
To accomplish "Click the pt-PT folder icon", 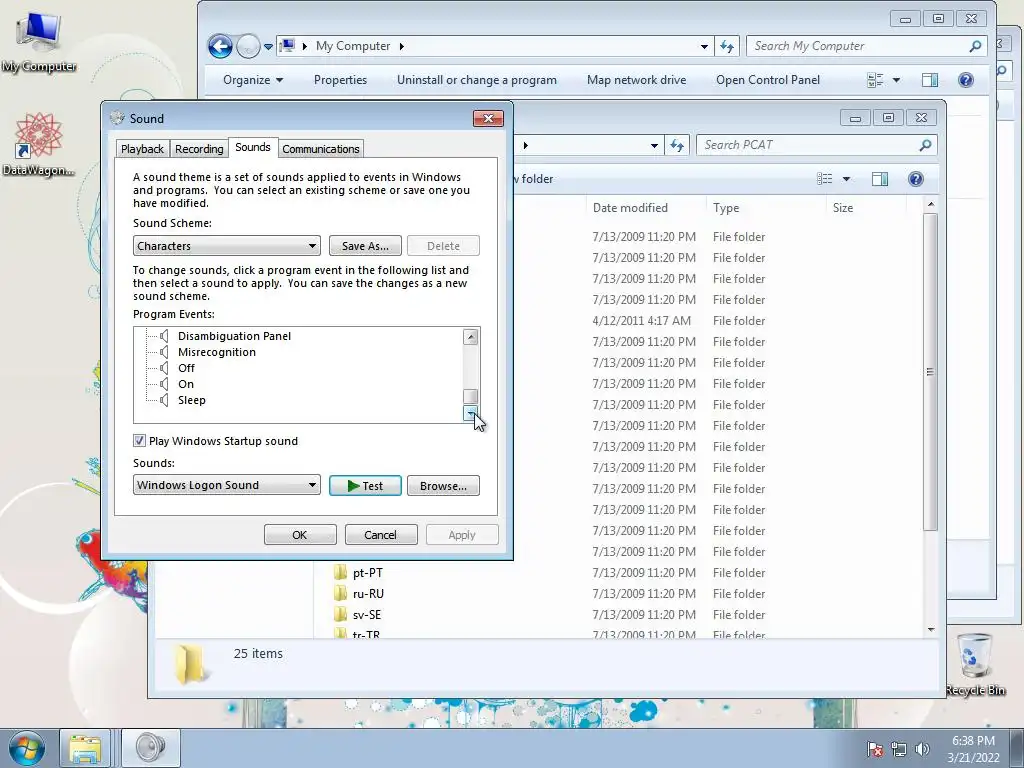I will 340,573.
